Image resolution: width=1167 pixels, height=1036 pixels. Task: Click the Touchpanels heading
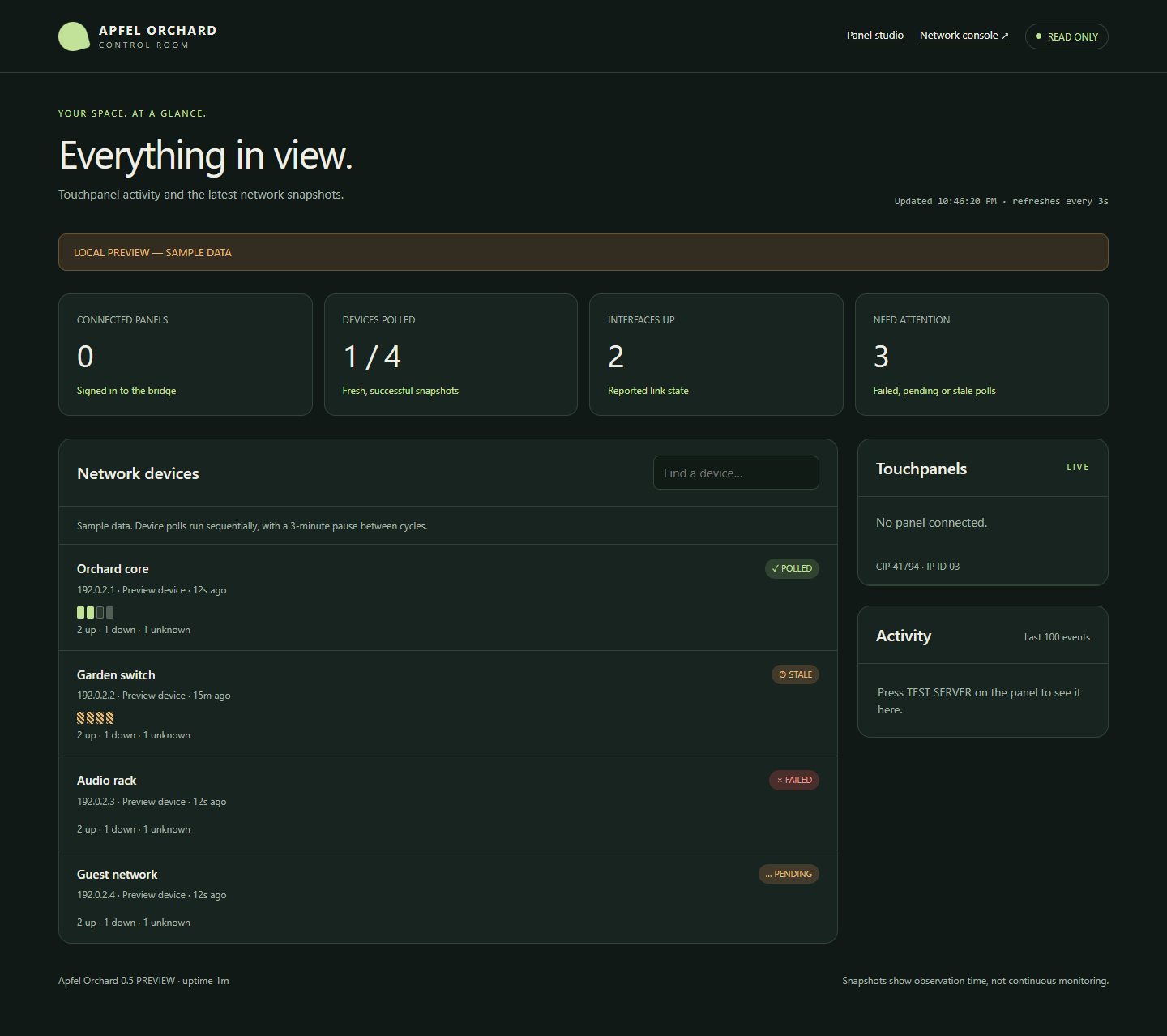[921, 469]
